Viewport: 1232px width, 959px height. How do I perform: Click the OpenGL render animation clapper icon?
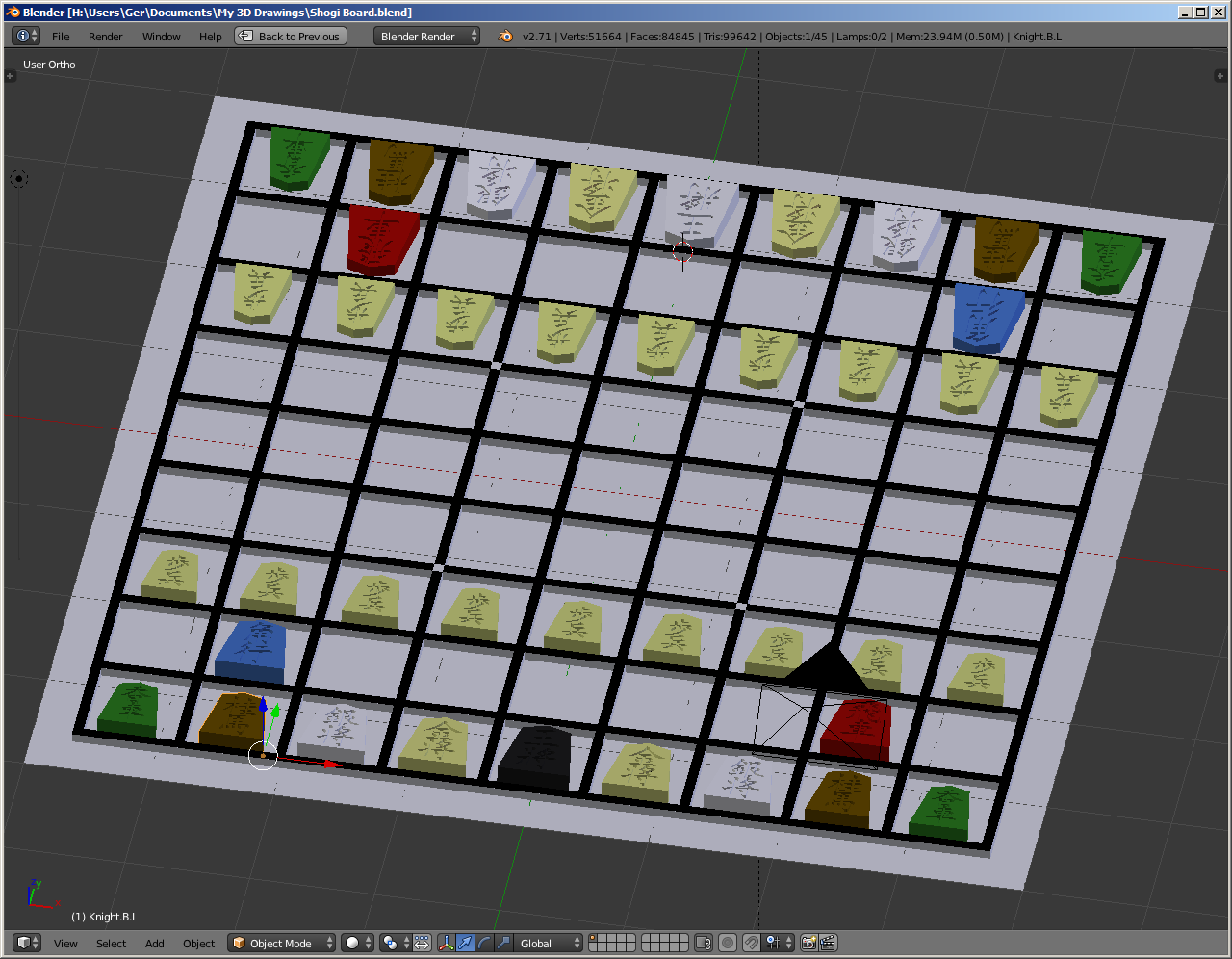828,943
